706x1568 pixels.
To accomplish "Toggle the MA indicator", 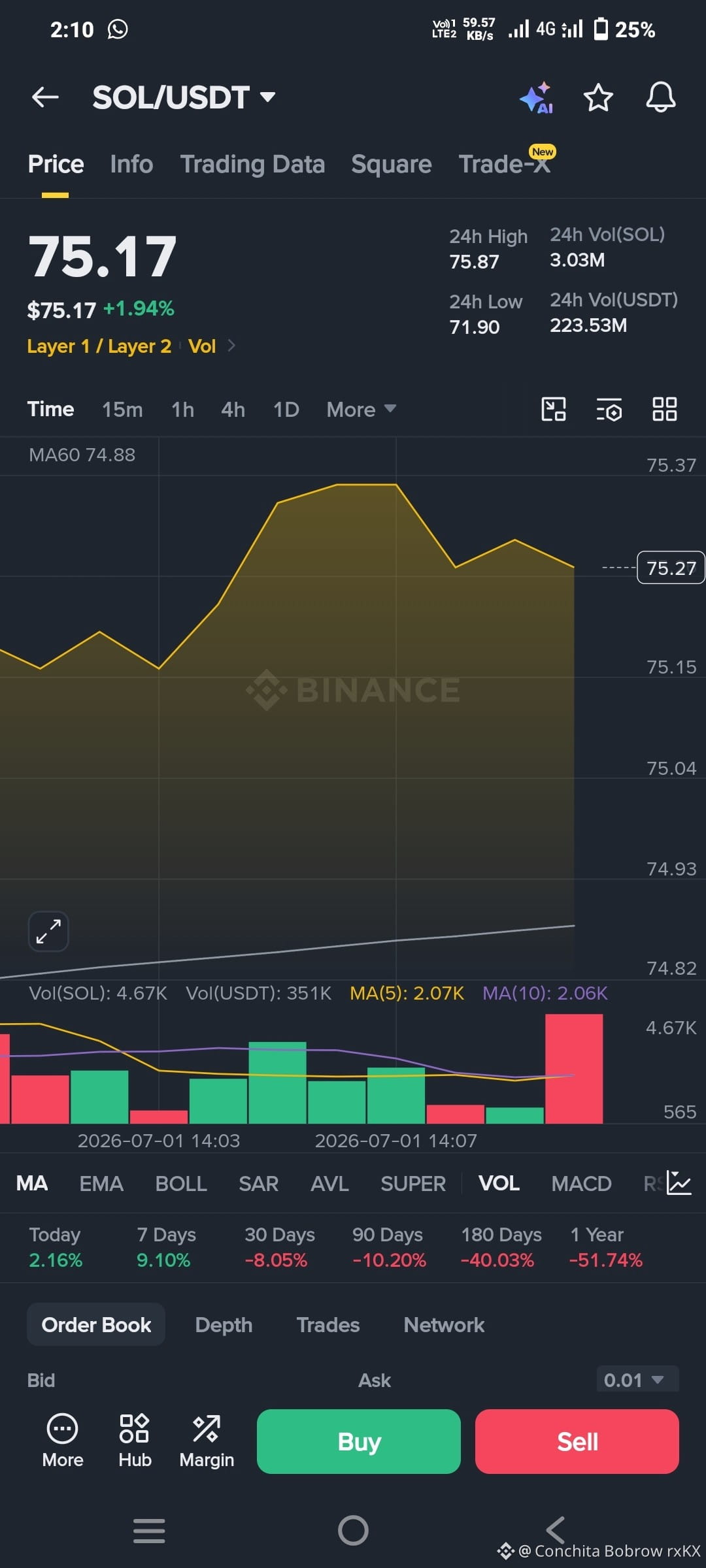I will [32, 1183].
